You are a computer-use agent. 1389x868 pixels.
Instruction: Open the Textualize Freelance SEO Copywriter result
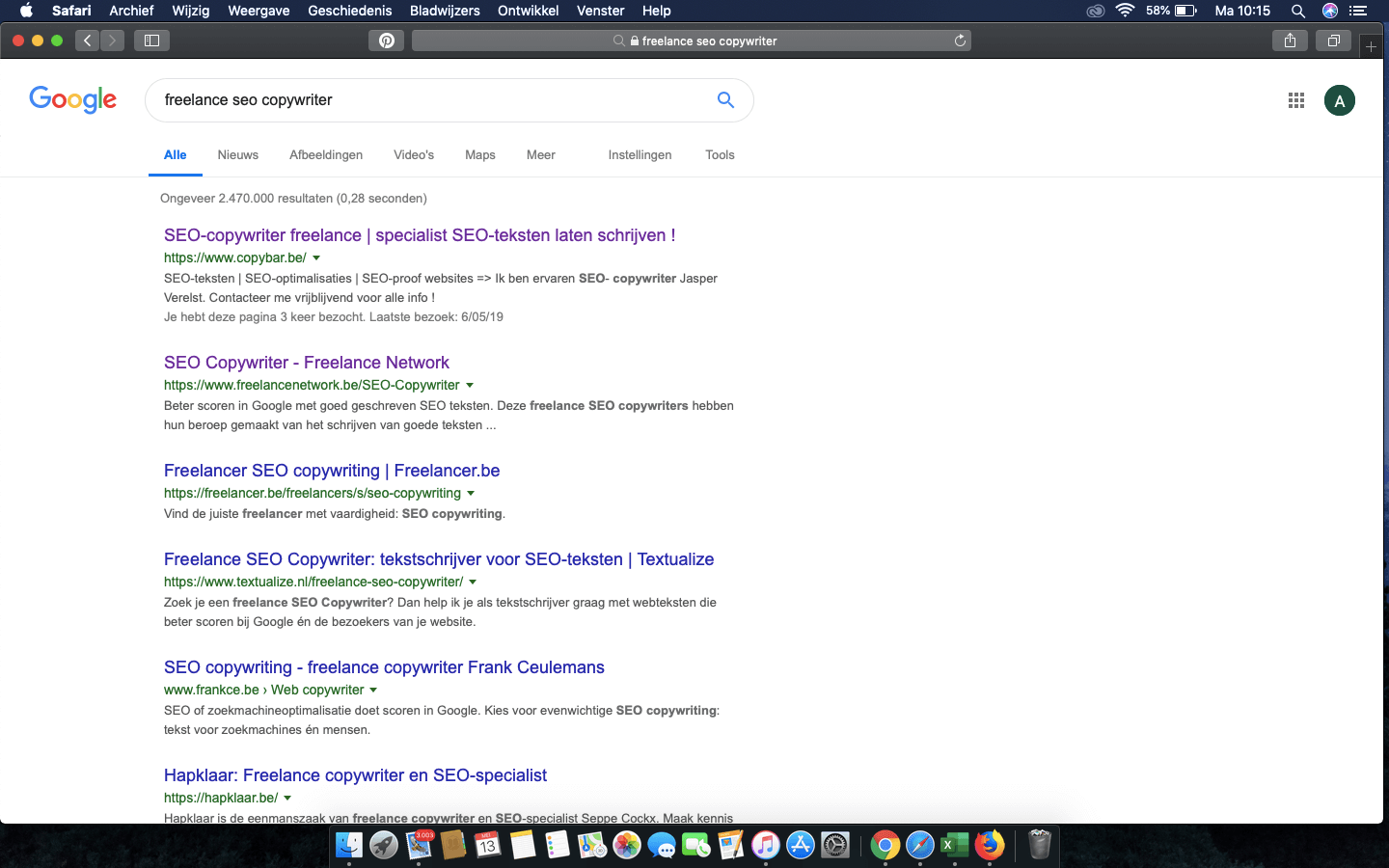pos(439,559)
